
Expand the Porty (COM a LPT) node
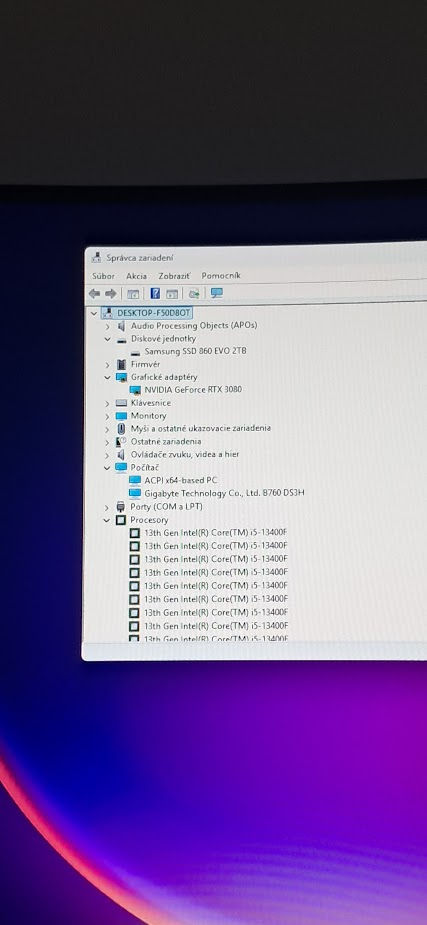[x=106, y=507]
